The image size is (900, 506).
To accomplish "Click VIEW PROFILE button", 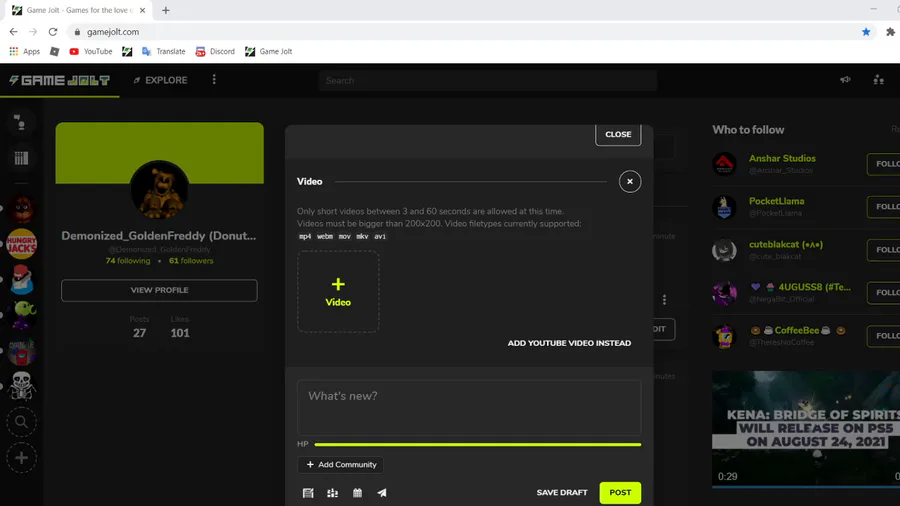I will coord(159,290).
